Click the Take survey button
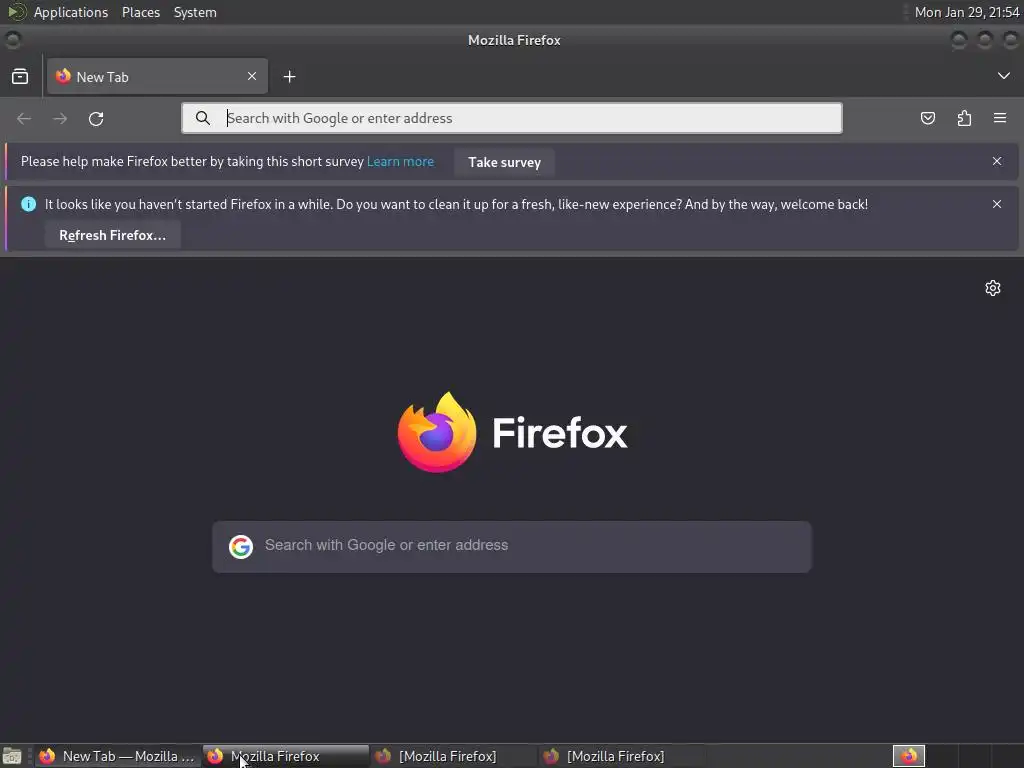The image size is (1024, 768). (x=504, y=162)
